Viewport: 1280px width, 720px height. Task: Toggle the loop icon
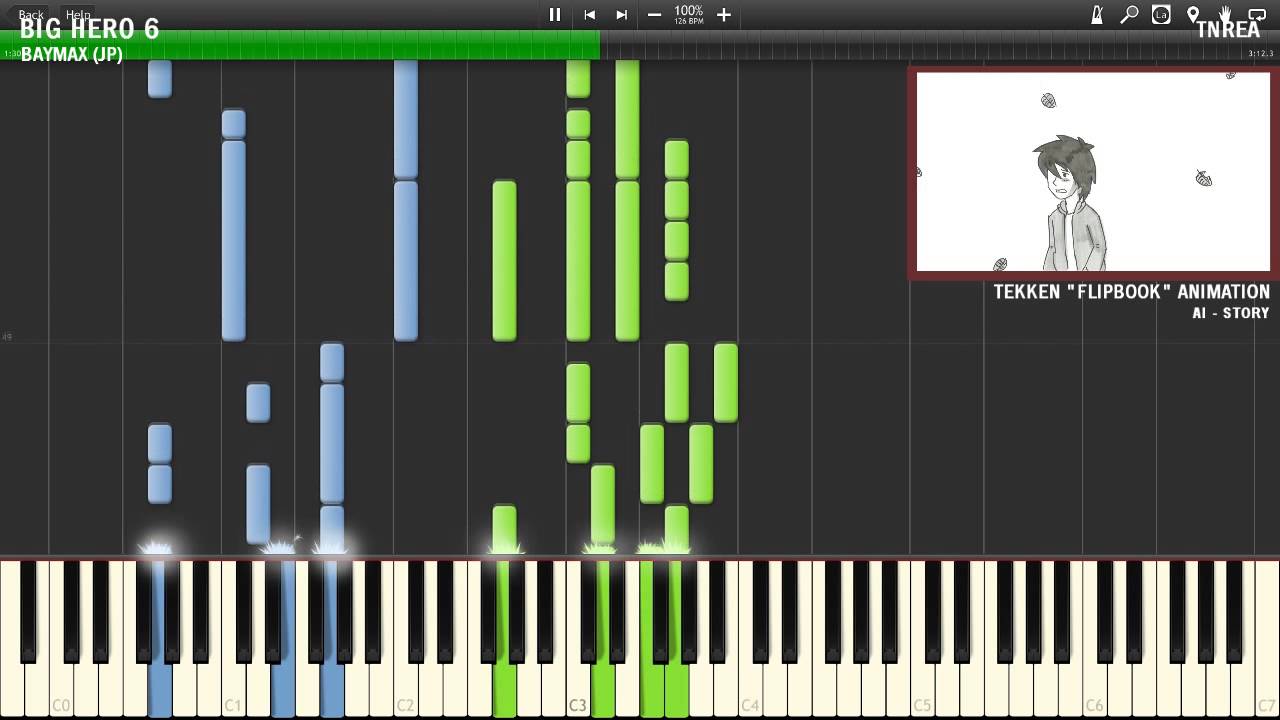click(1257, 14)
